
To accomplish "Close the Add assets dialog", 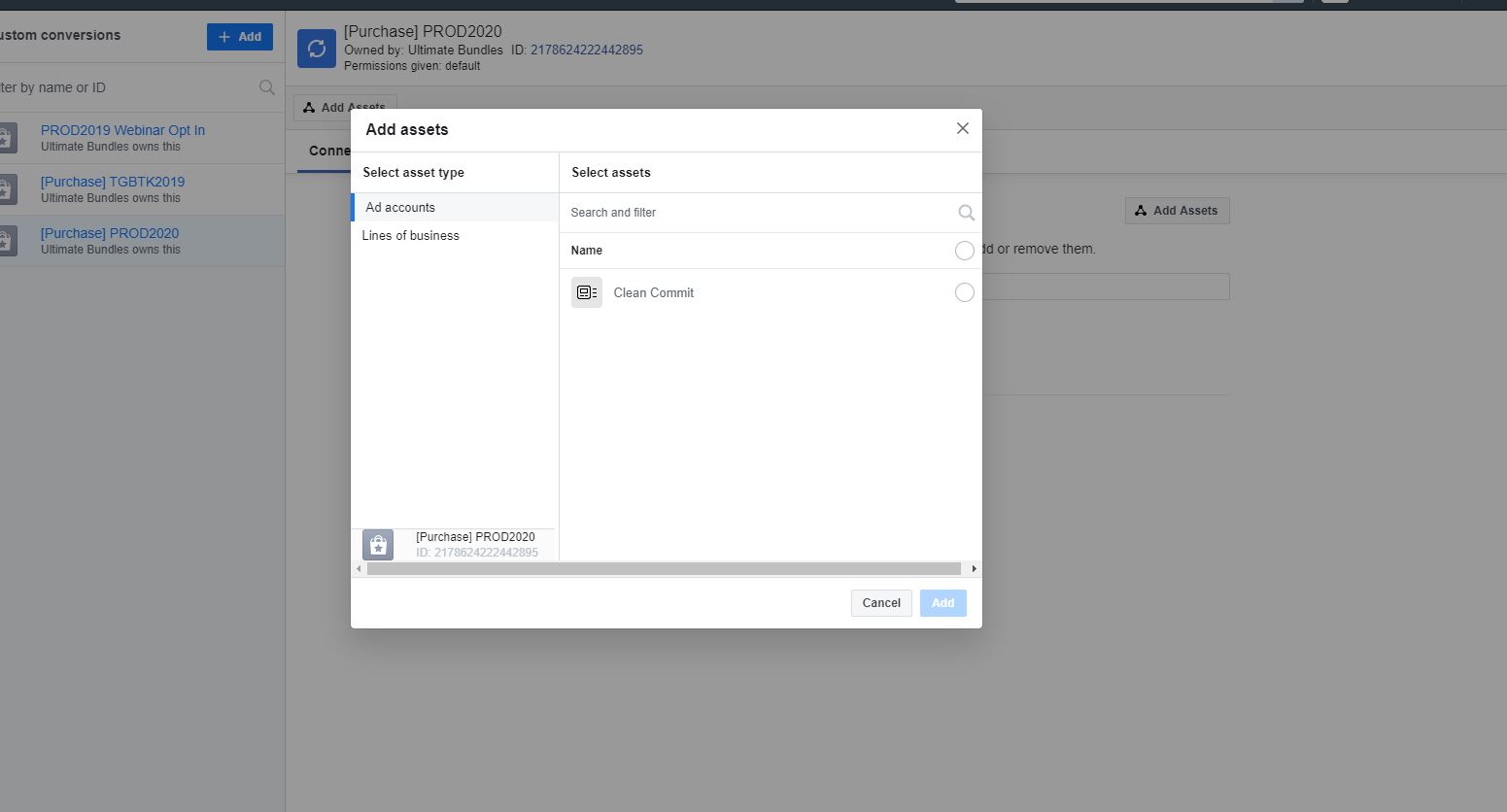I will [962, 128].
